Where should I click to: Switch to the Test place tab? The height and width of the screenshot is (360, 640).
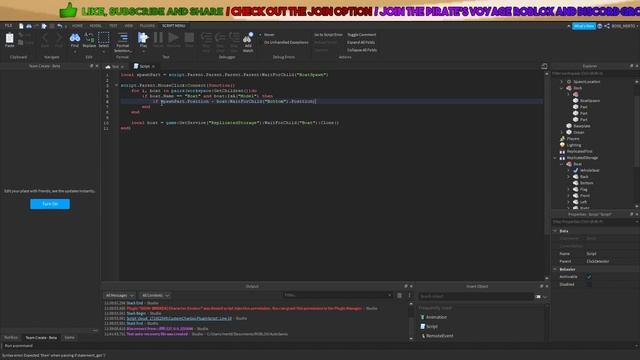tap(115, 67)
